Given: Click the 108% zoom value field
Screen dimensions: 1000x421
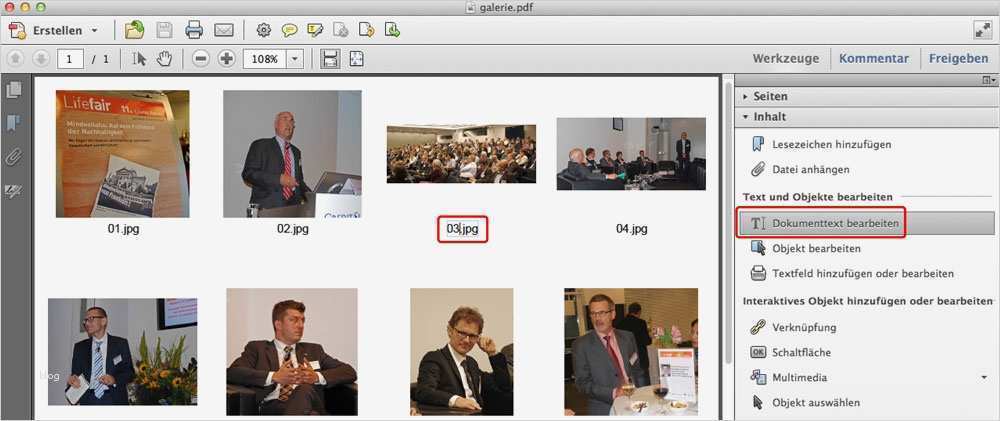Looking at the screenshot, I should tap(265, 59).
